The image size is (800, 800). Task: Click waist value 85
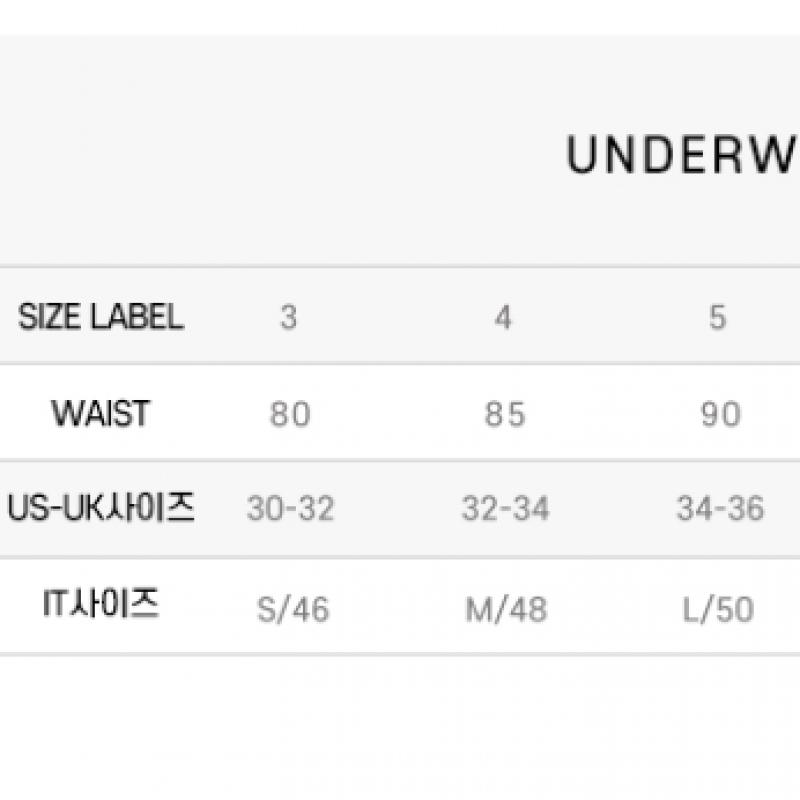[x=505, y=413]
